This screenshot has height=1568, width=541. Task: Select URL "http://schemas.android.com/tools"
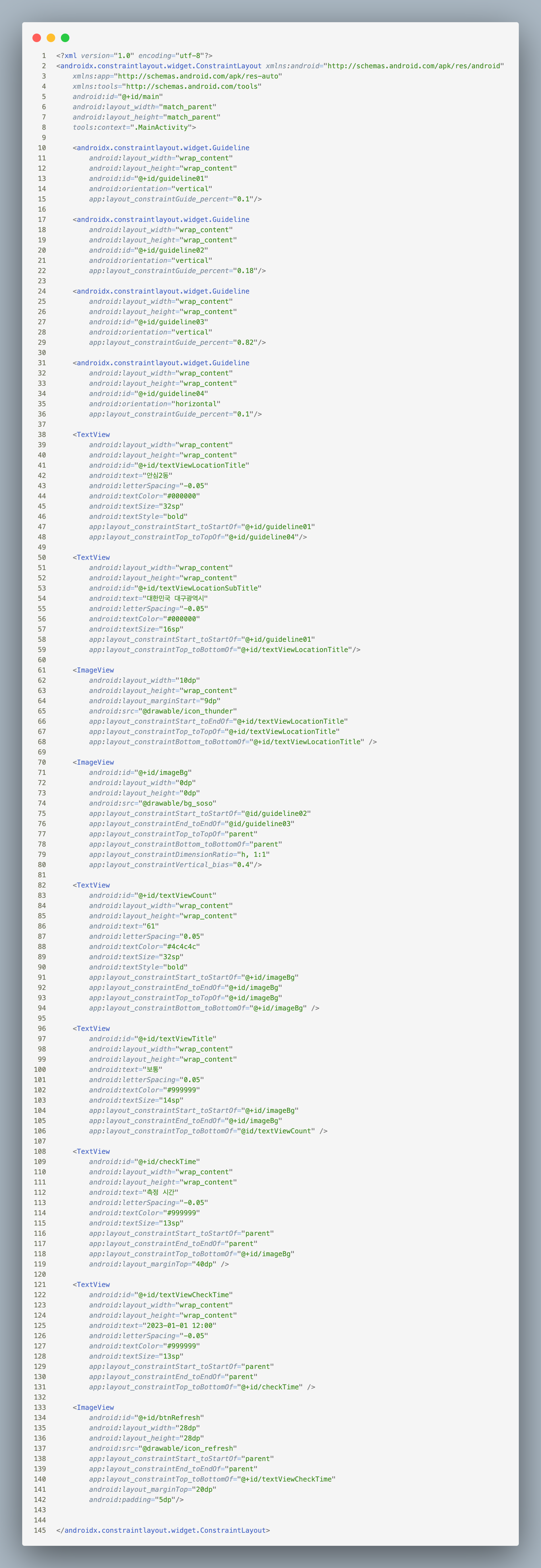[x=192, y=86]
